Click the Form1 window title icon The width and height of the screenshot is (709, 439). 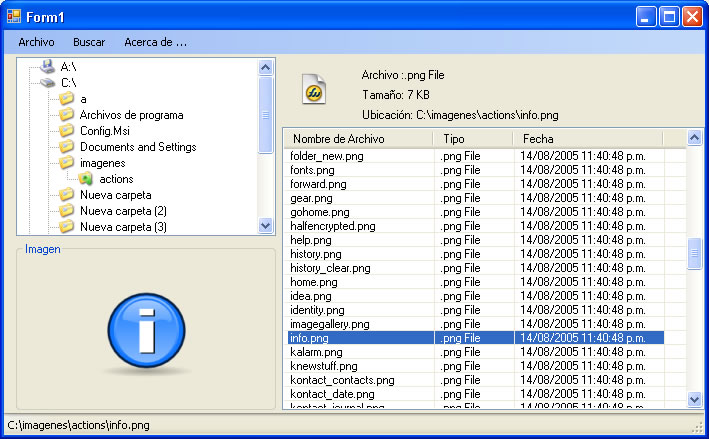(14, 16)
